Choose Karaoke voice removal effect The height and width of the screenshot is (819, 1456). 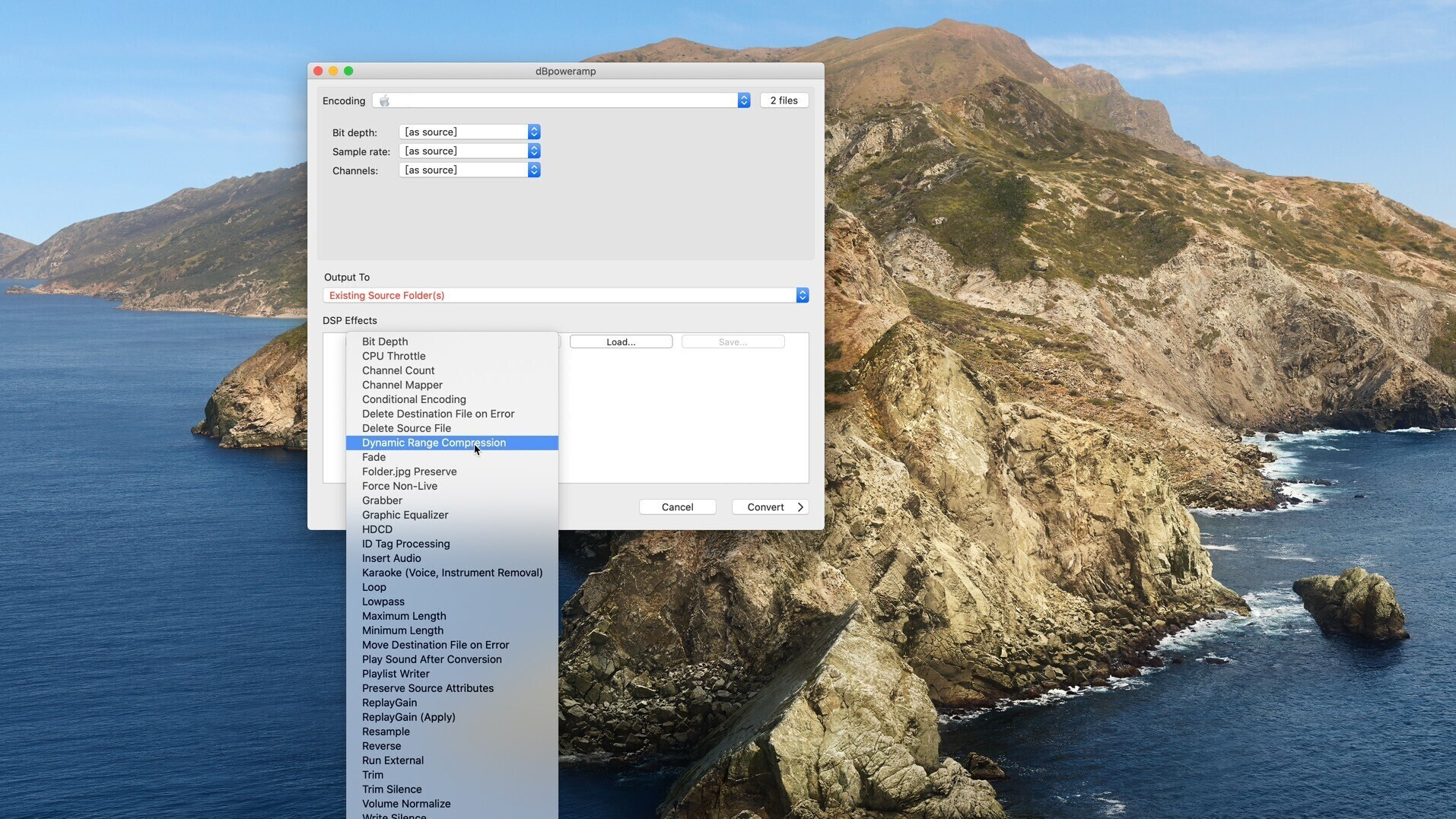[452, 573]
